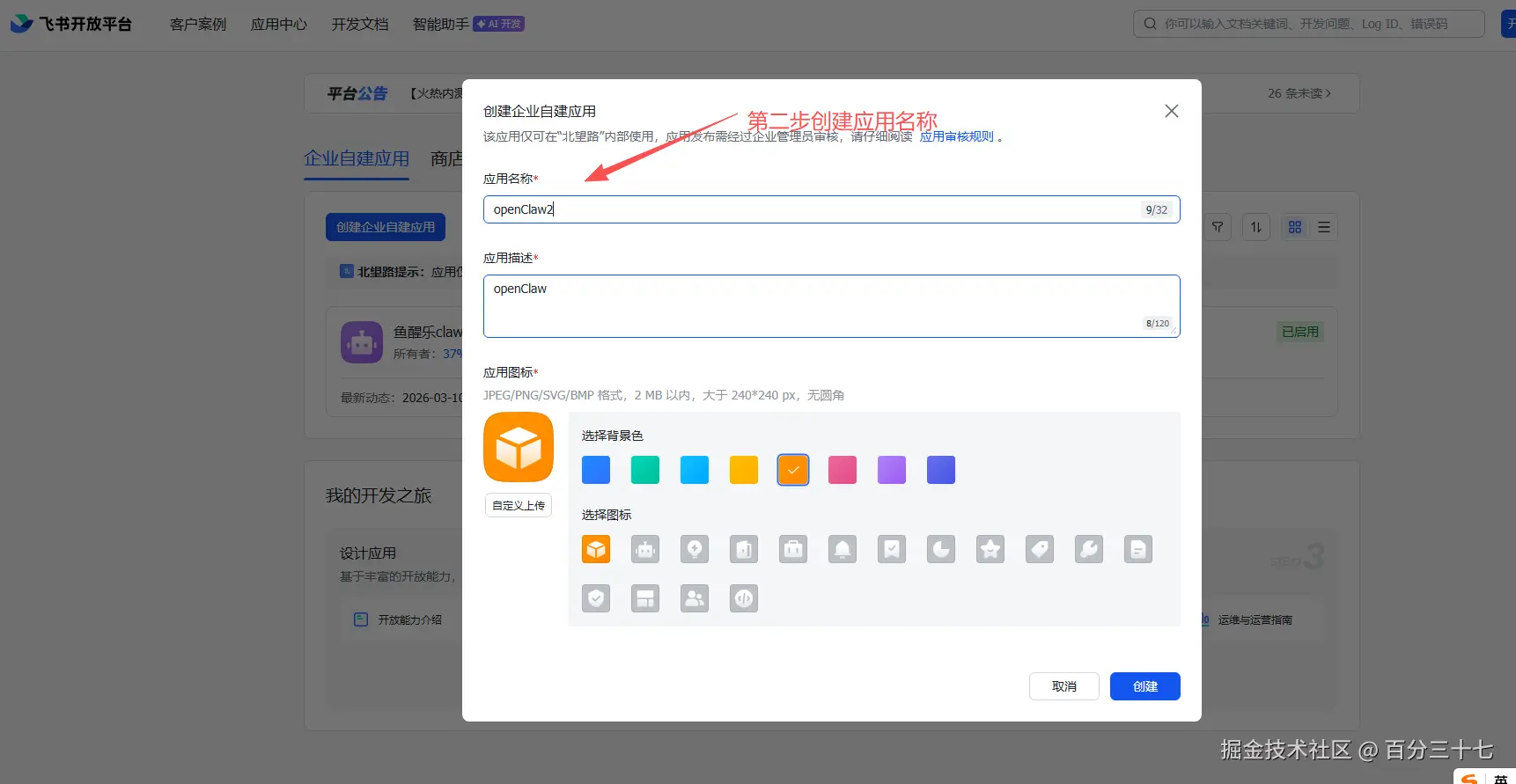Click the header documentation search box
This screenshot has height=784, width=1516.
[x=1308, y=24]
